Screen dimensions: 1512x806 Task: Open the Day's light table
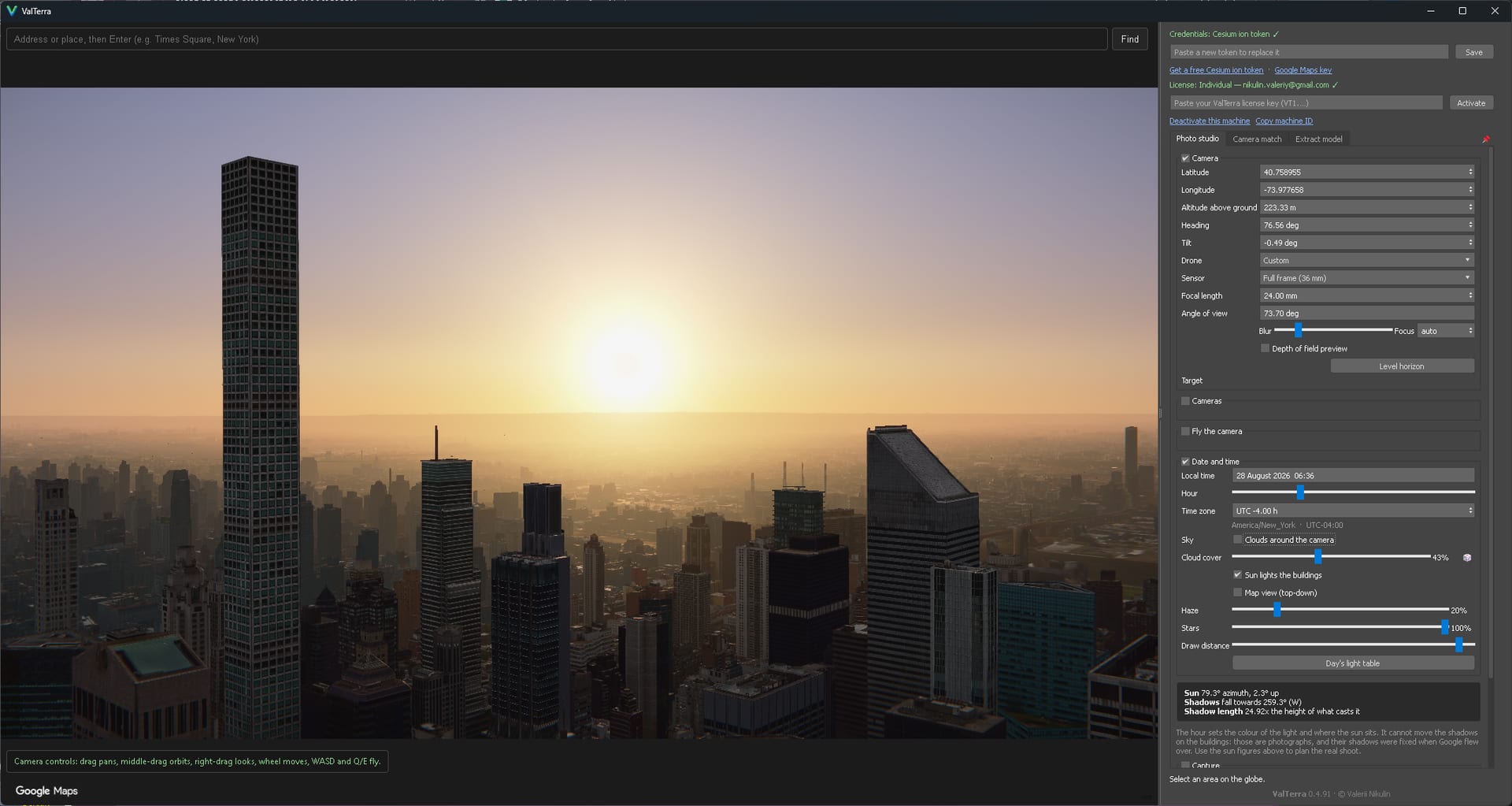coord(1353,663)
